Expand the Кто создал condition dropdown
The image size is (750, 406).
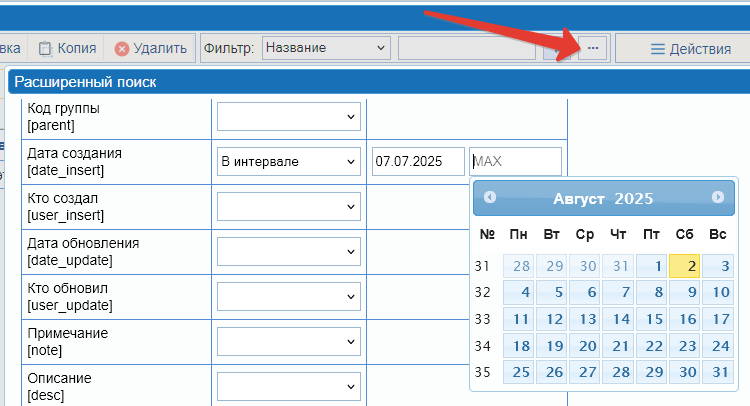[x=289, y=207]
